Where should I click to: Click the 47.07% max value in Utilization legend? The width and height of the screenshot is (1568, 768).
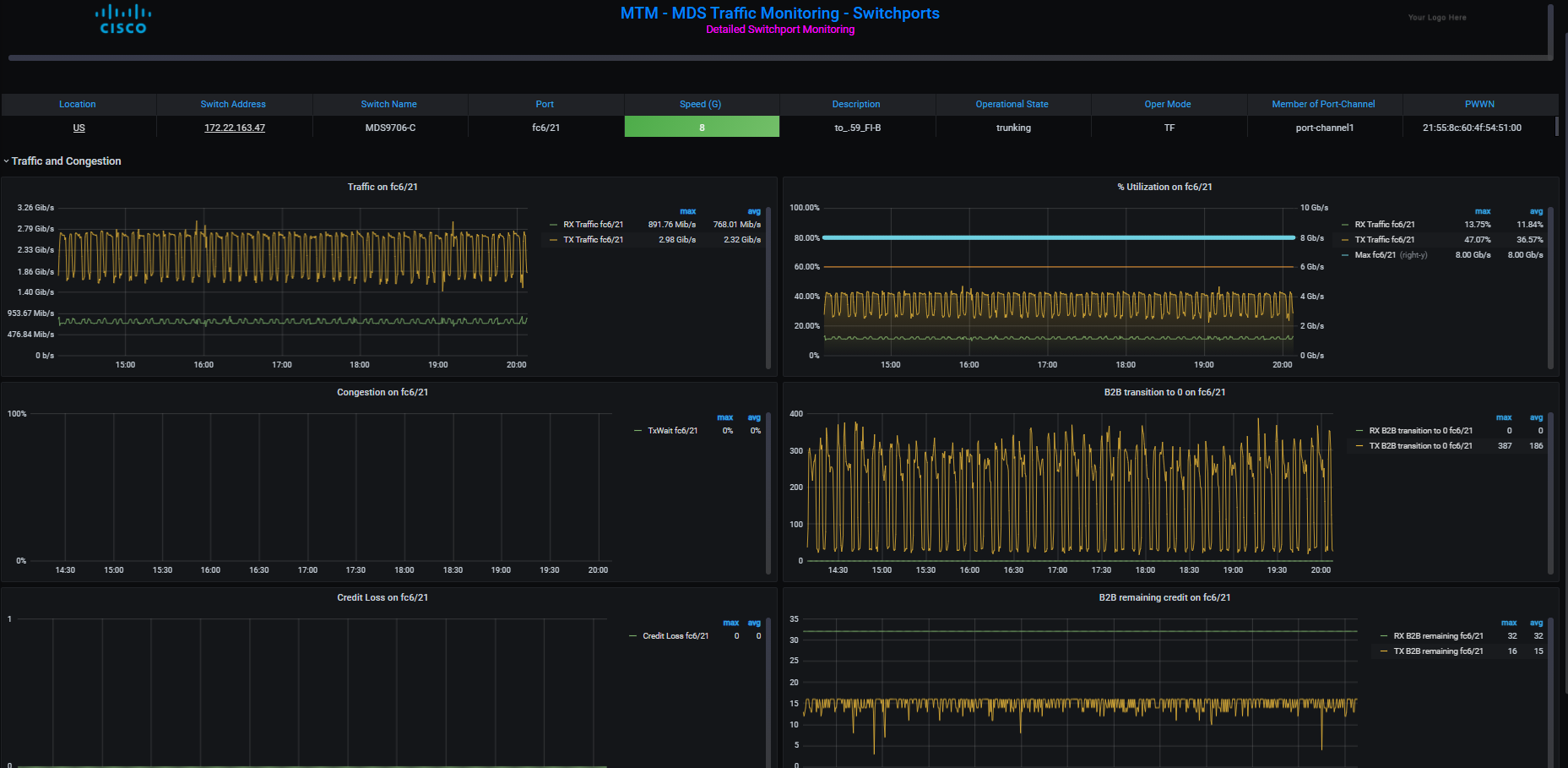click(1477, 240)
